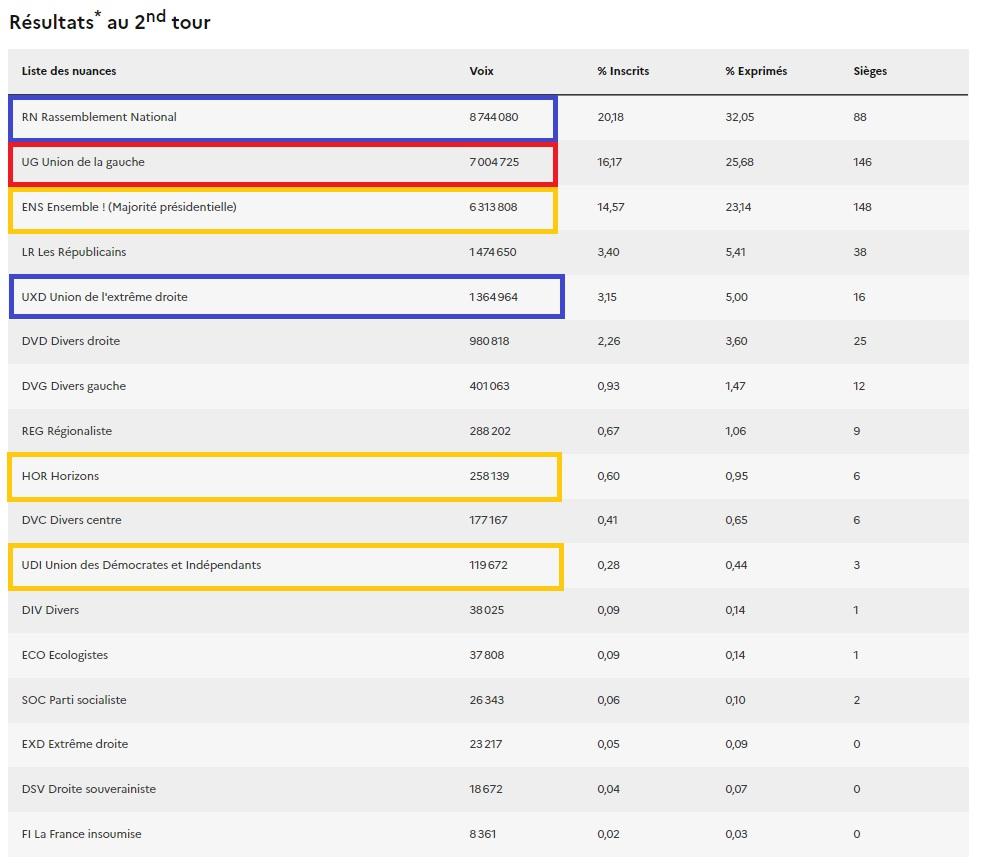Click the 88 seats value for RN
982x868 pixels.
(860, 117)
